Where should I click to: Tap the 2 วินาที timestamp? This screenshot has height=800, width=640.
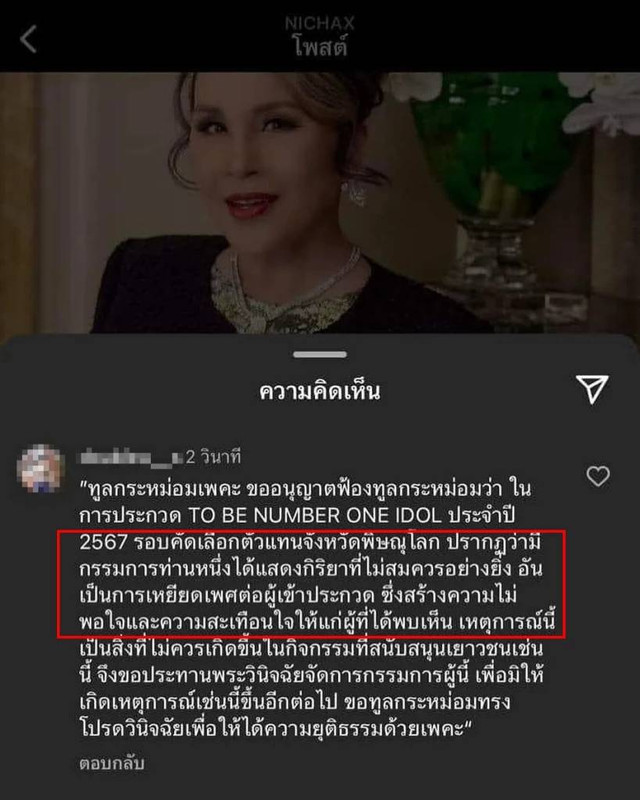(x=213, y=457)
